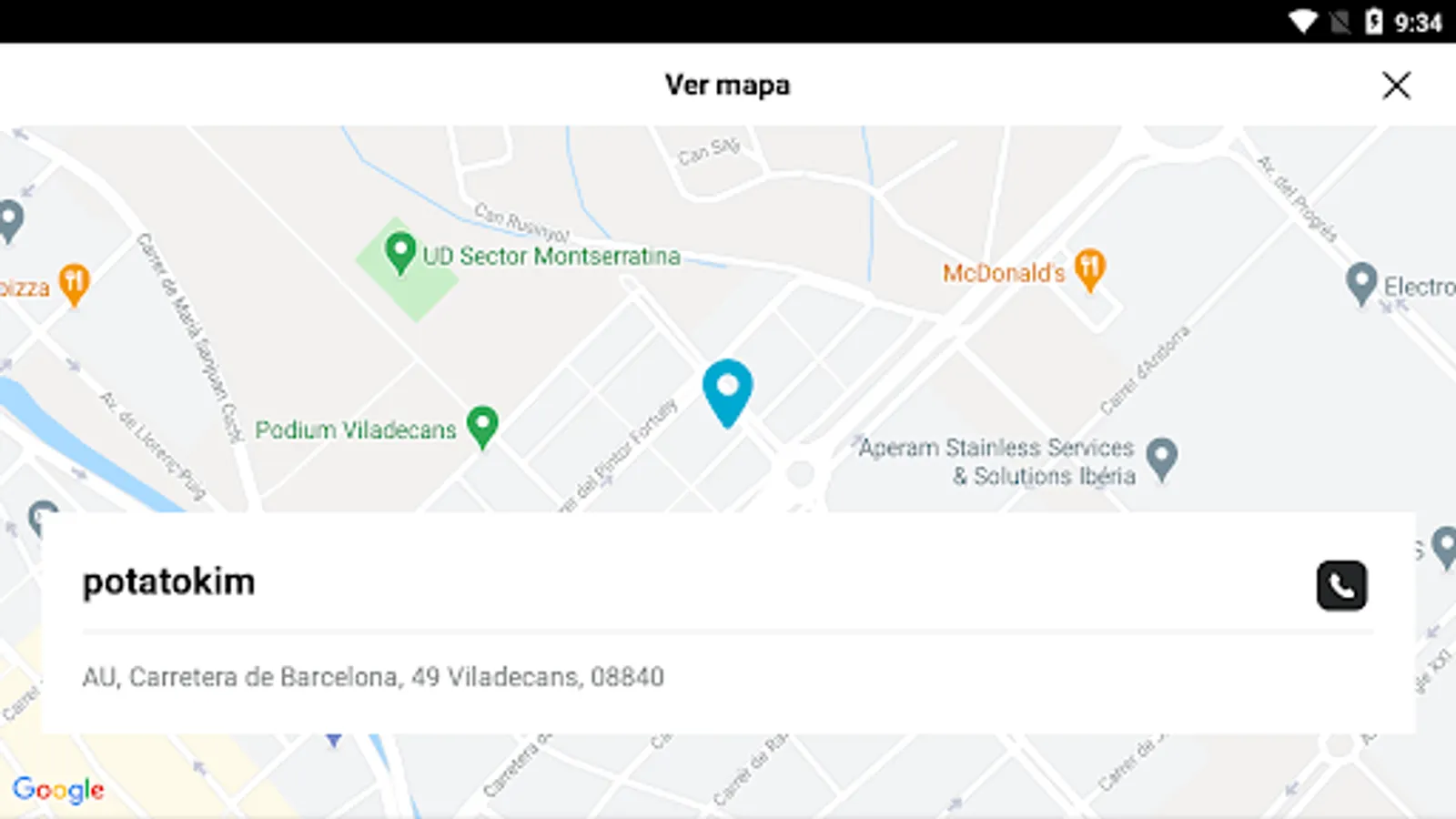
Task: Open the UD Sector Montserratina green pin
Action: (x=400, y=253)
